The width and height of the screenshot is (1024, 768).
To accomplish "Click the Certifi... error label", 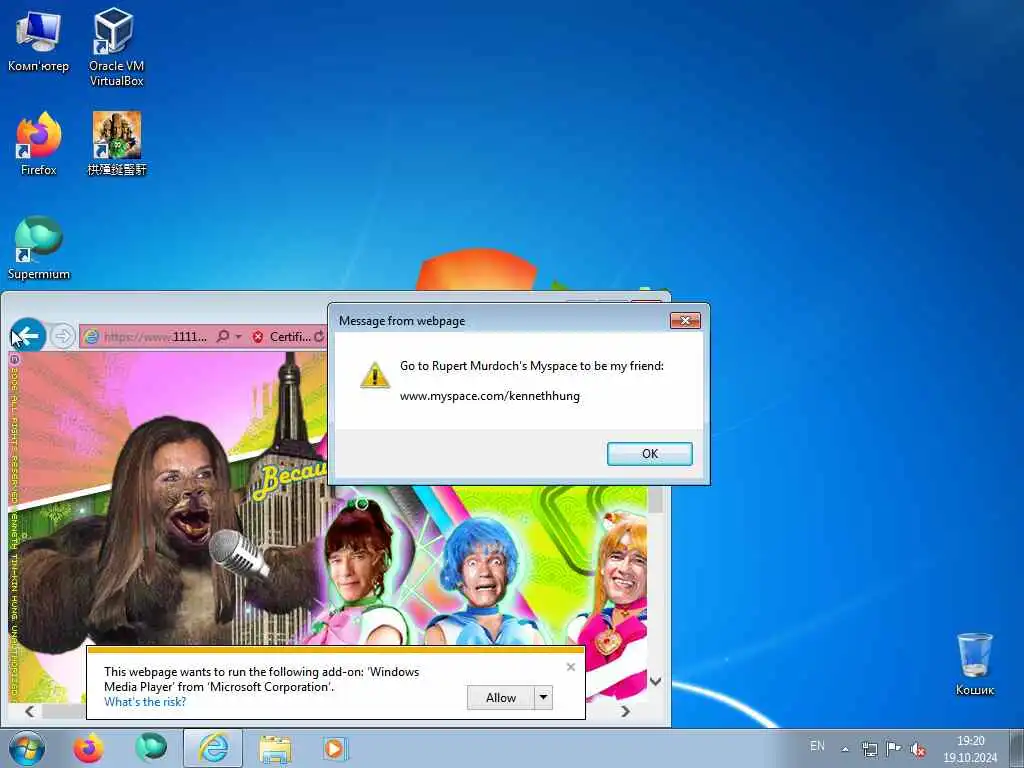I will pyautogui.click(x=290, y=337).
